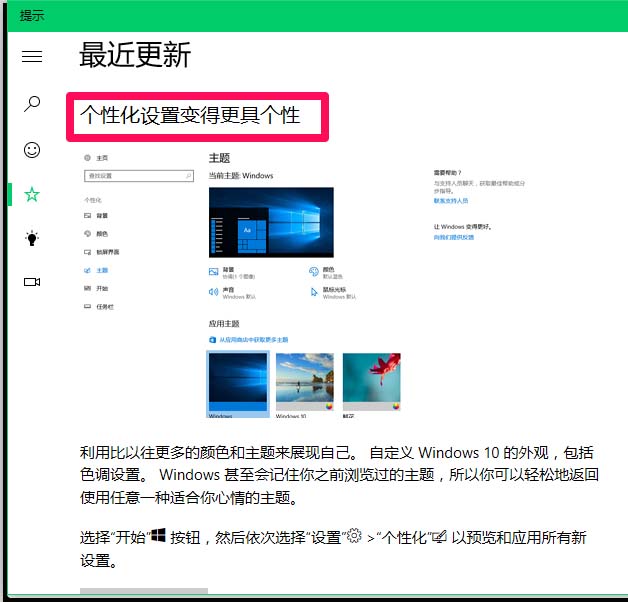The image size is (628, 602).
Task: Click the dark blue Windows theme thumbnail
Action: tap(238, 383)
